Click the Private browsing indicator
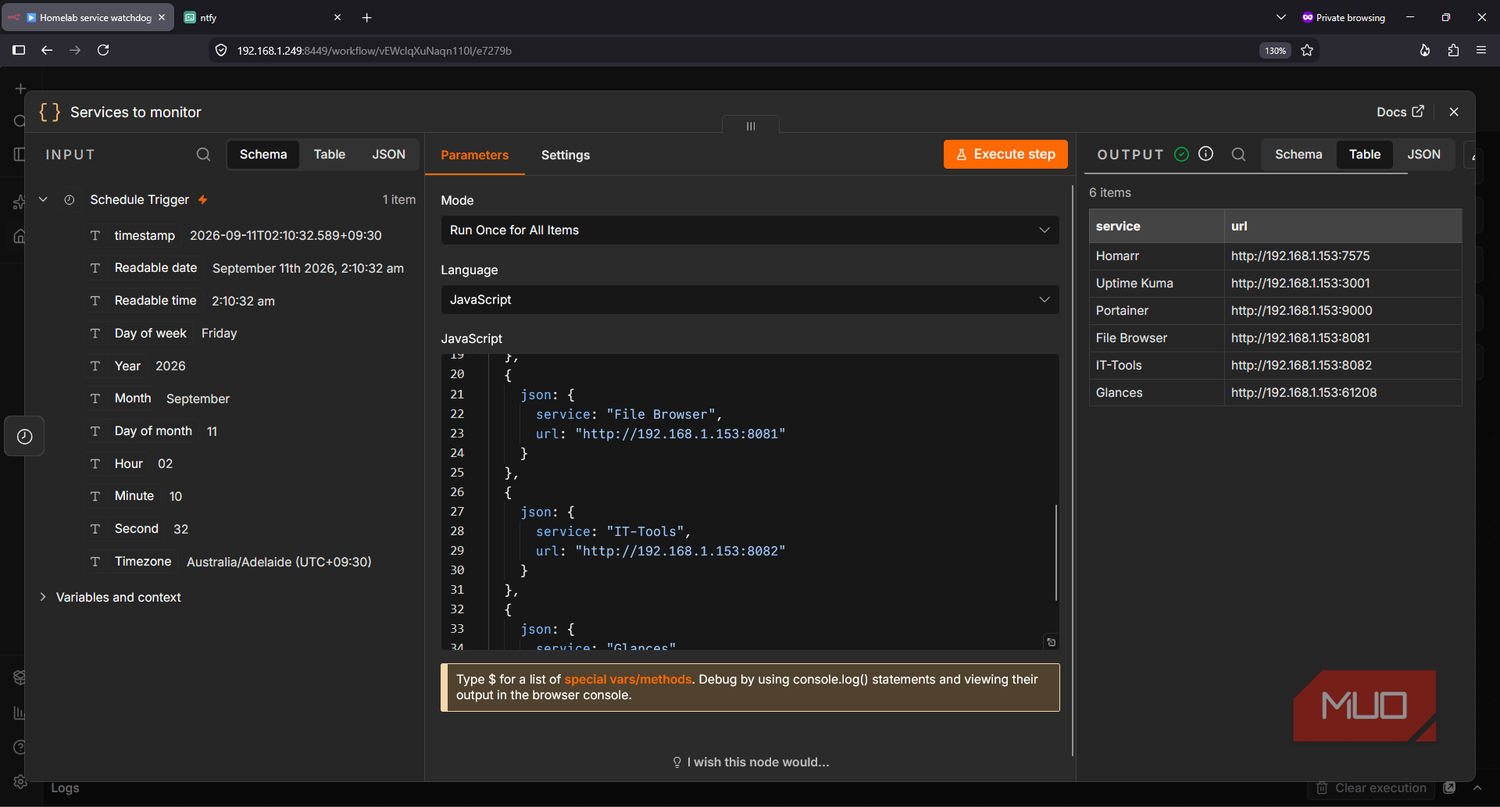1500x807 pixels. pos(1343,17)
